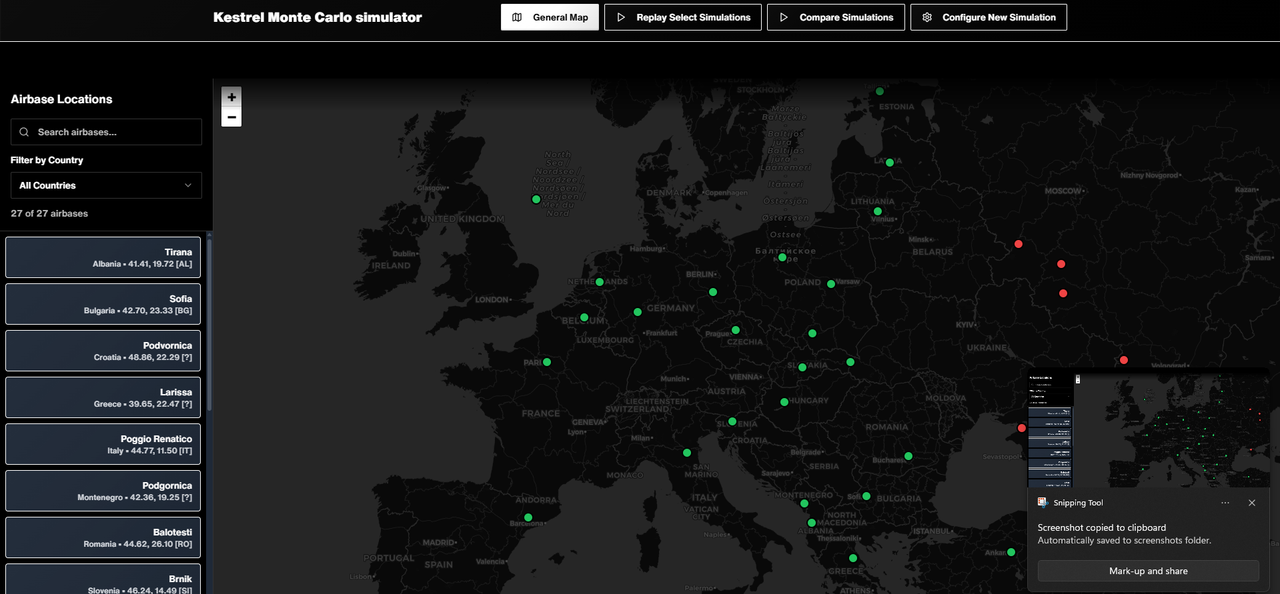Click the red marker closest to Moscow

[1019, 244]
